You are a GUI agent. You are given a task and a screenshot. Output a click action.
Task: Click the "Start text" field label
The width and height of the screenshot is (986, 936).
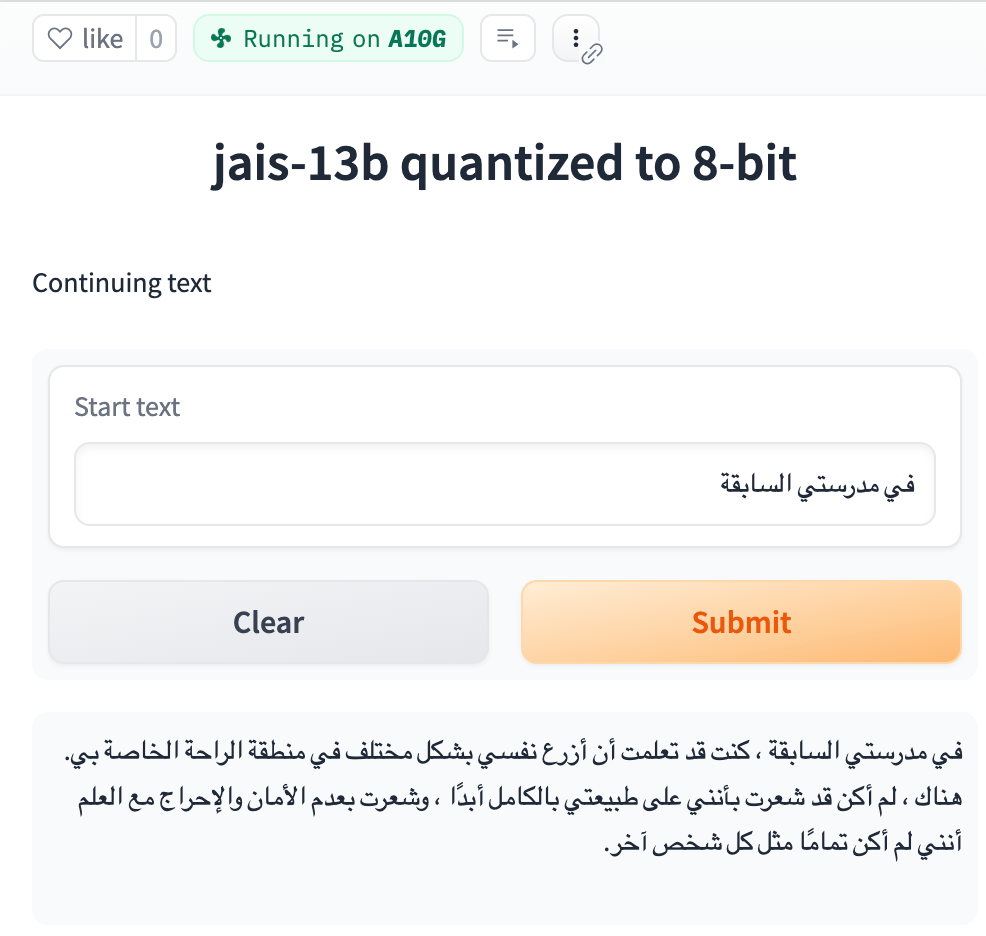coord(127,407)
